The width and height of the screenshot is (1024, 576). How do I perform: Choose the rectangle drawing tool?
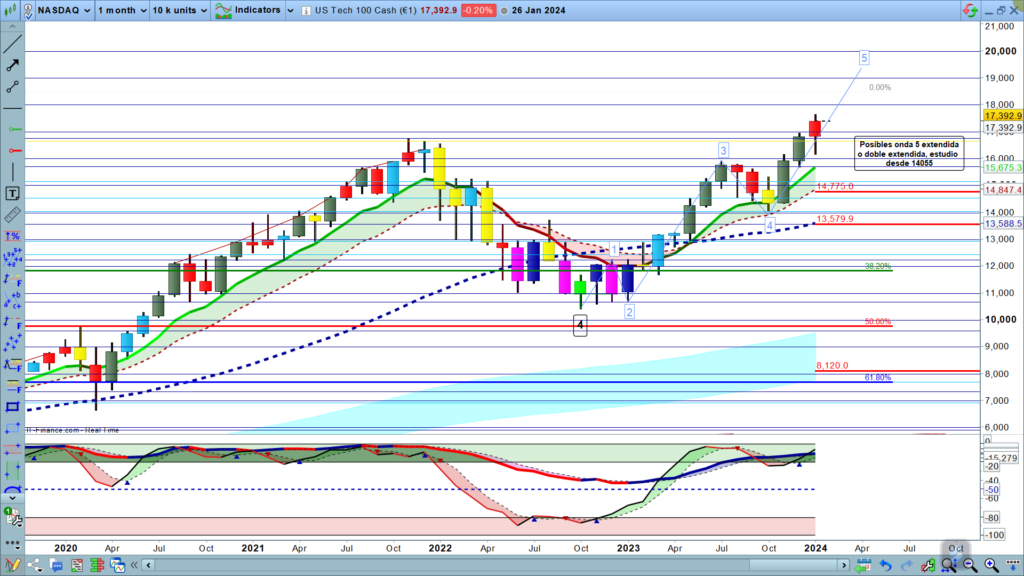tap(13, 407)
